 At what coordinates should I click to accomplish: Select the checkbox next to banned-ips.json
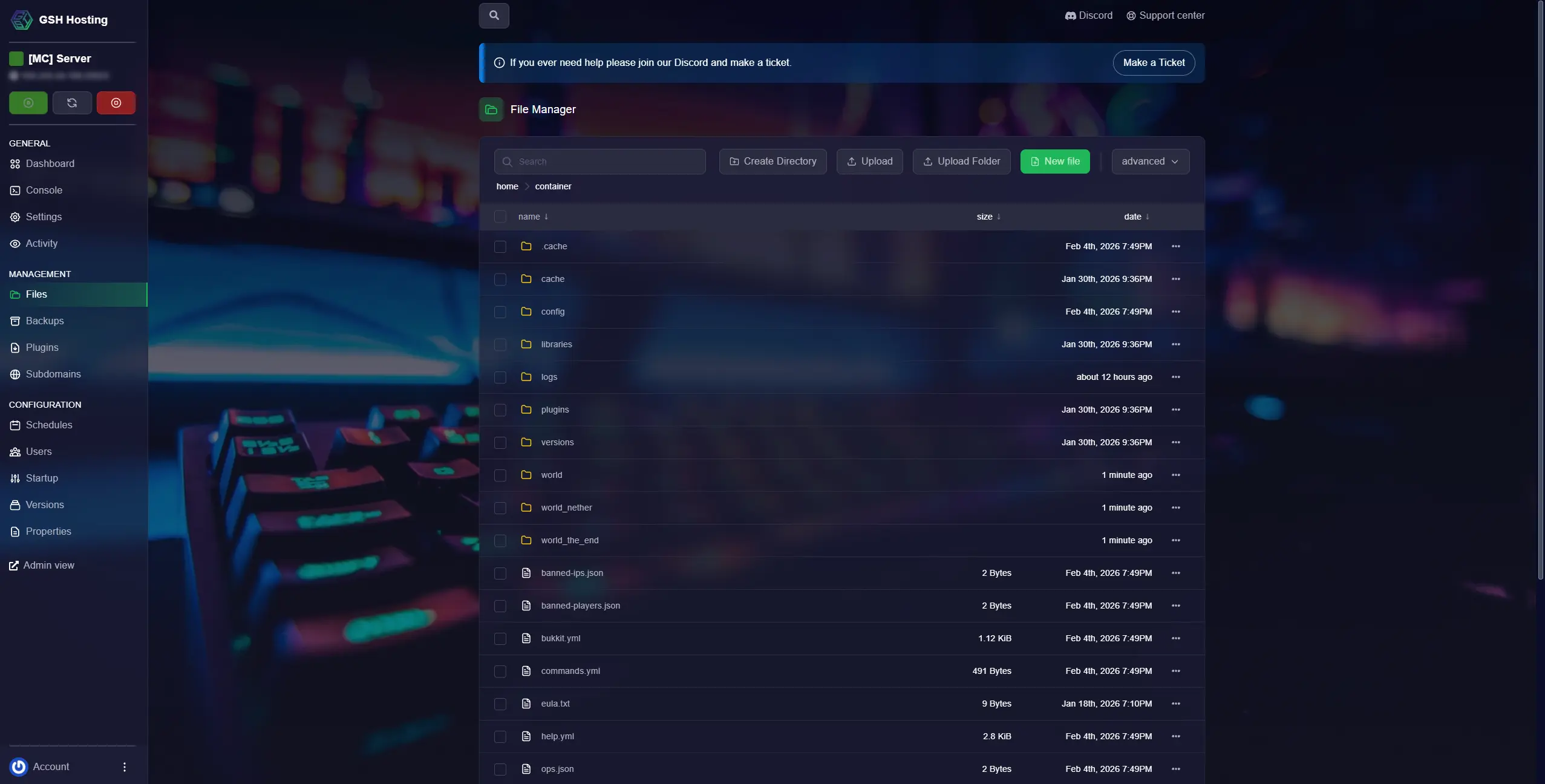(500, 573)
